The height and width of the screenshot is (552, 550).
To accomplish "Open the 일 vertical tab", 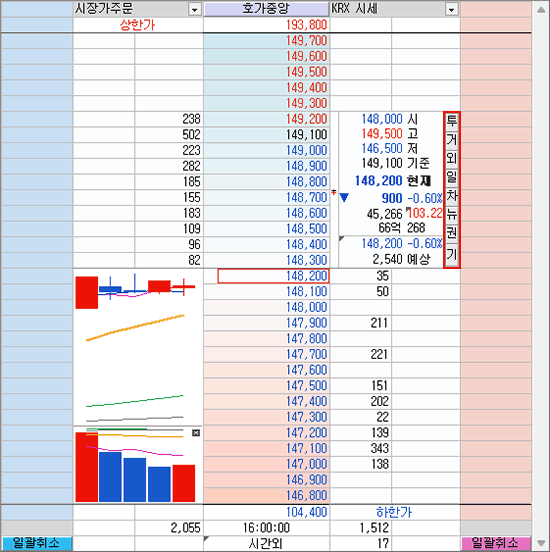I will pos(452,177).
